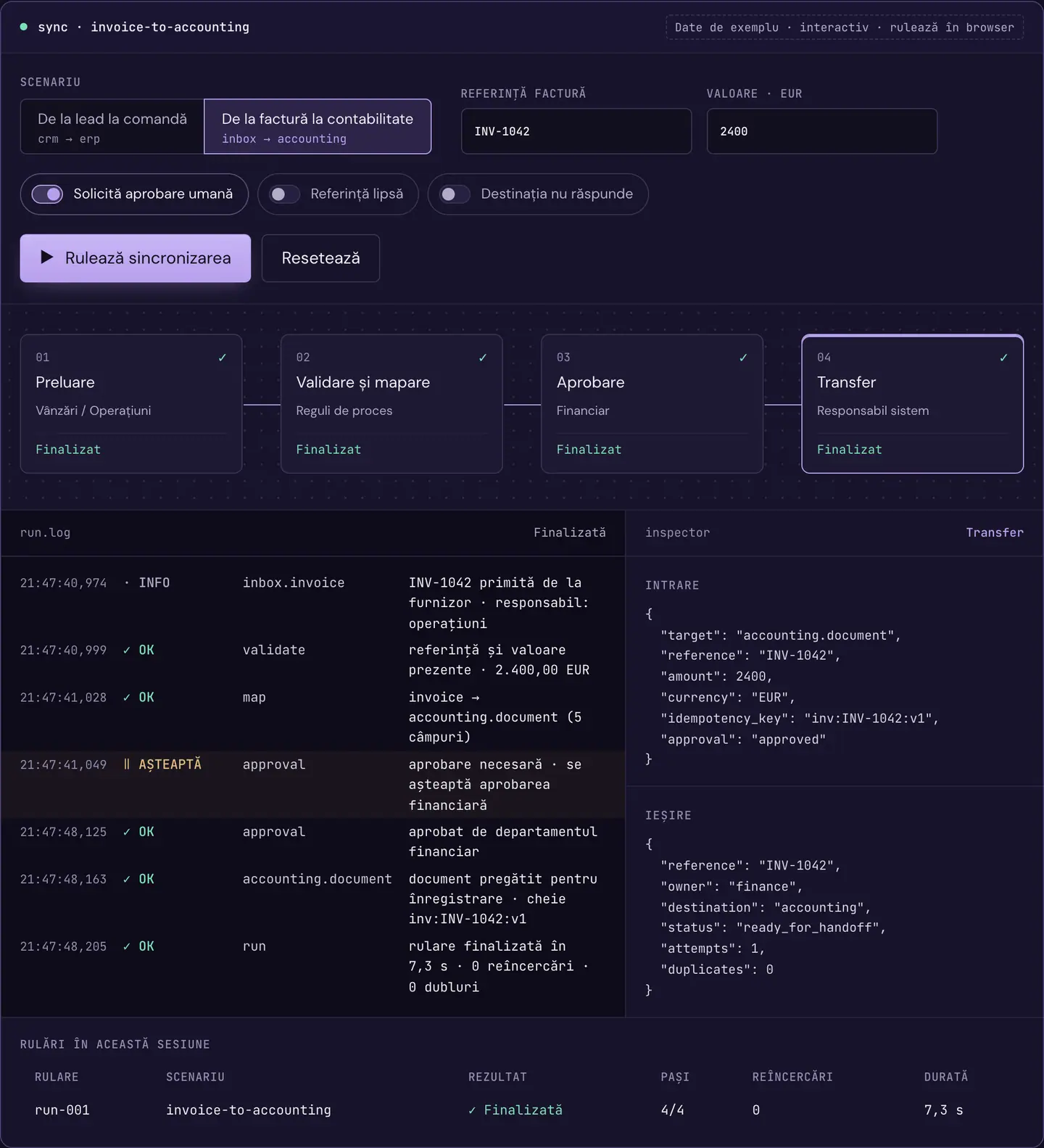The image size is (1044, 1148).
Task: Run the sync with Rulează sincronizarea button
Action: tap(136, 258)
